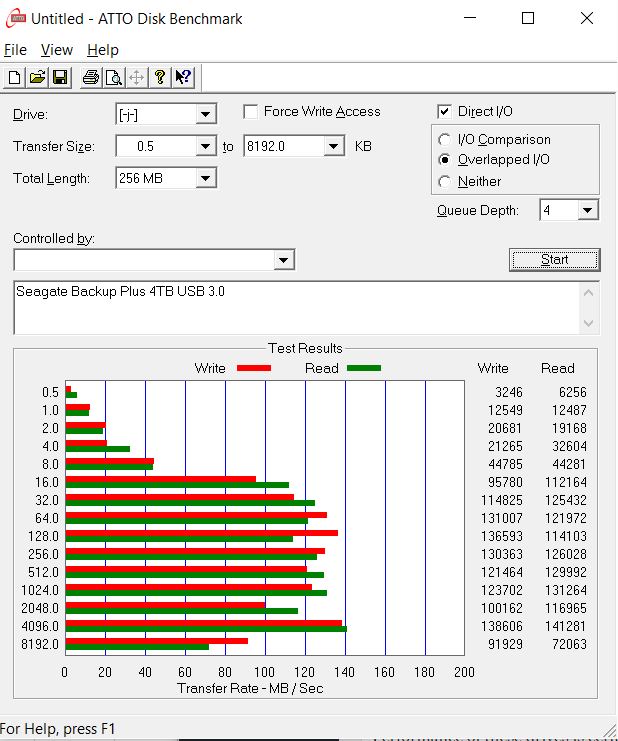Click the Print Preview toolbar icon

[114, 77]
